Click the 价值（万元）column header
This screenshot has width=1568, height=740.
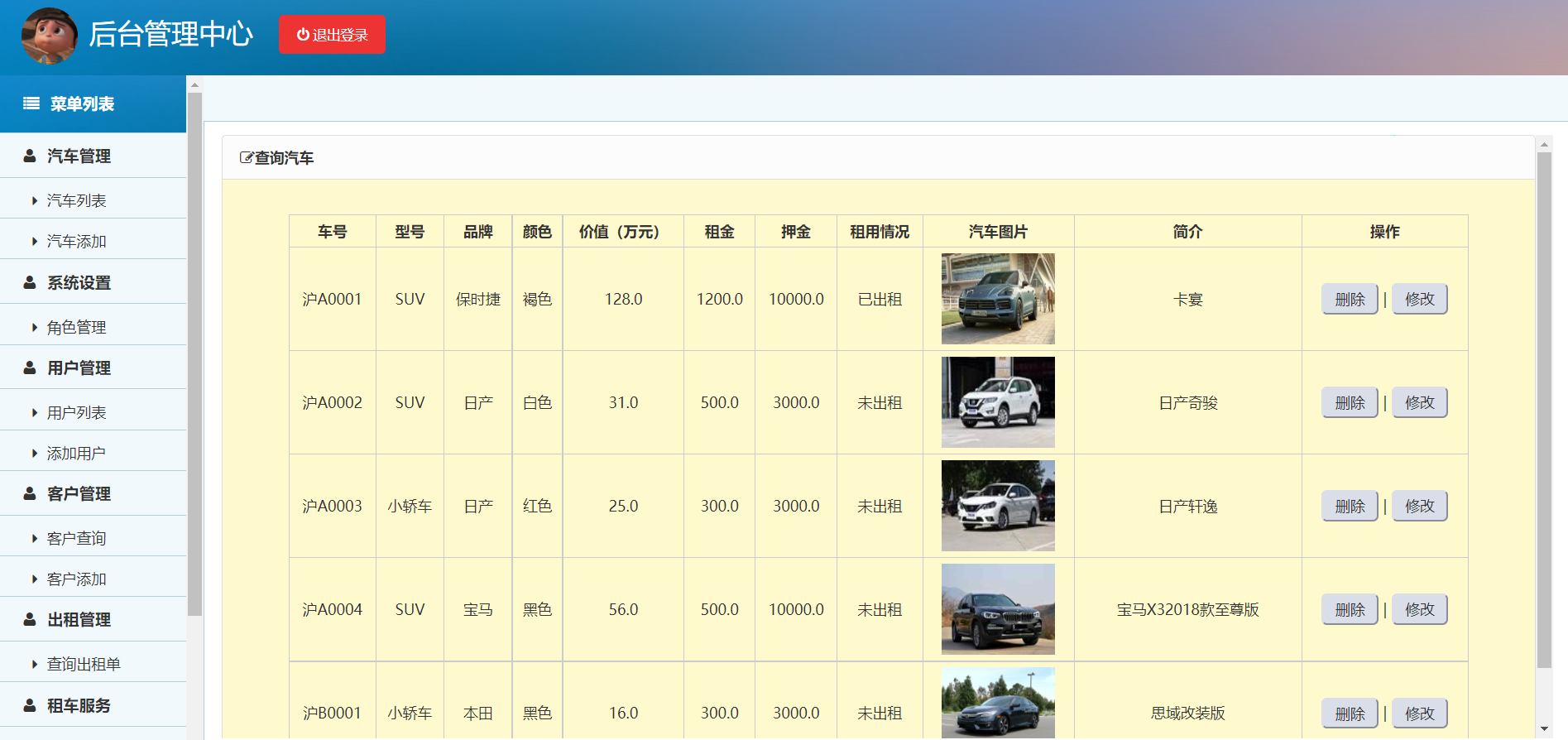(623, 232)
